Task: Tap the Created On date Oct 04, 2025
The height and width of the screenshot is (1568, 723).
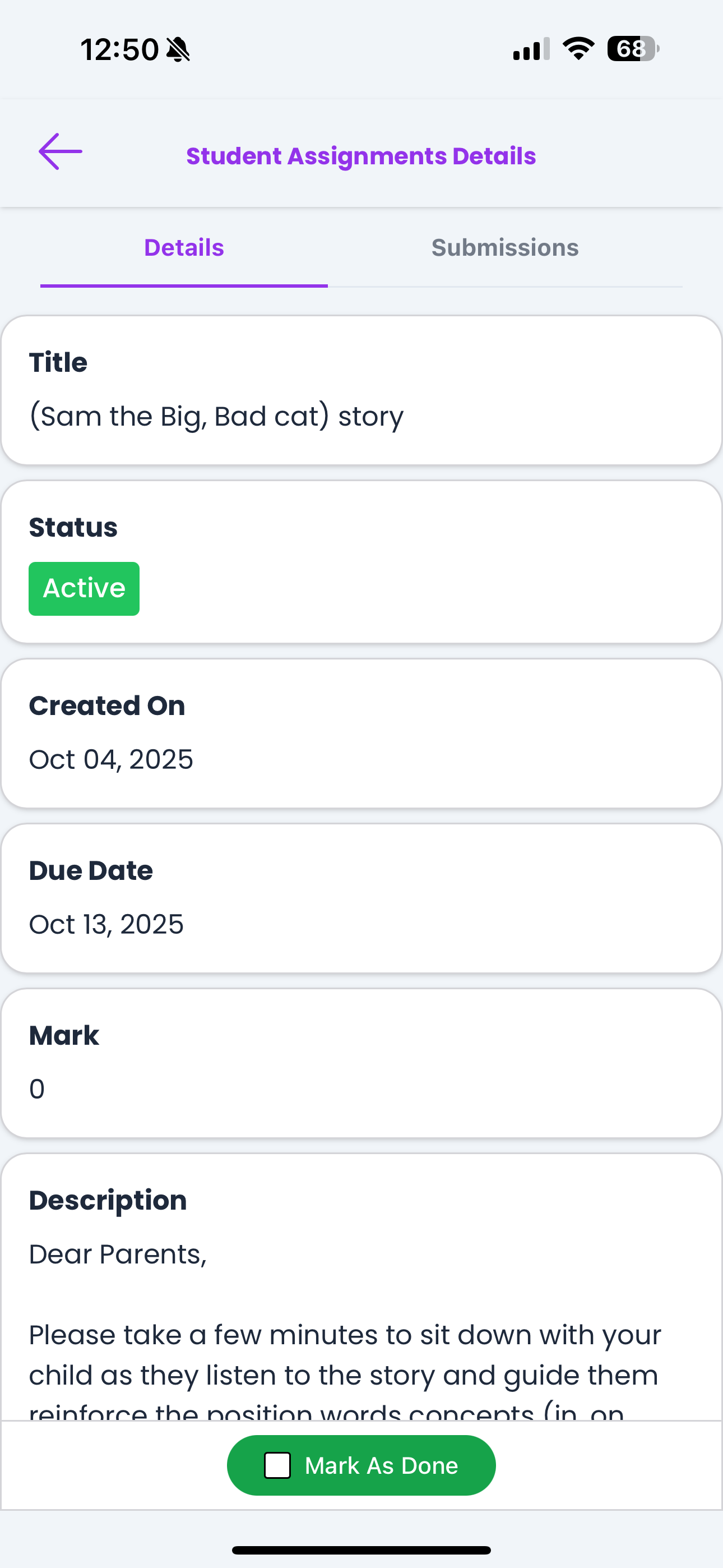Action: (111, 760)
